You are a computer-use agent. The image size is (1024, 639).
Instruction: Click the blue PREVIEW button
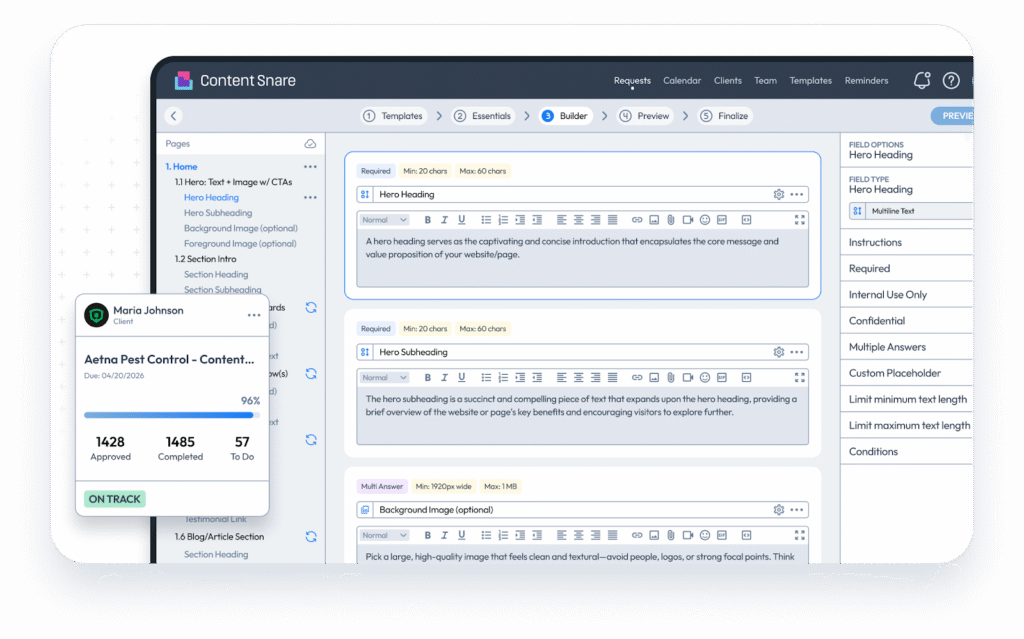tap(952, 116)
